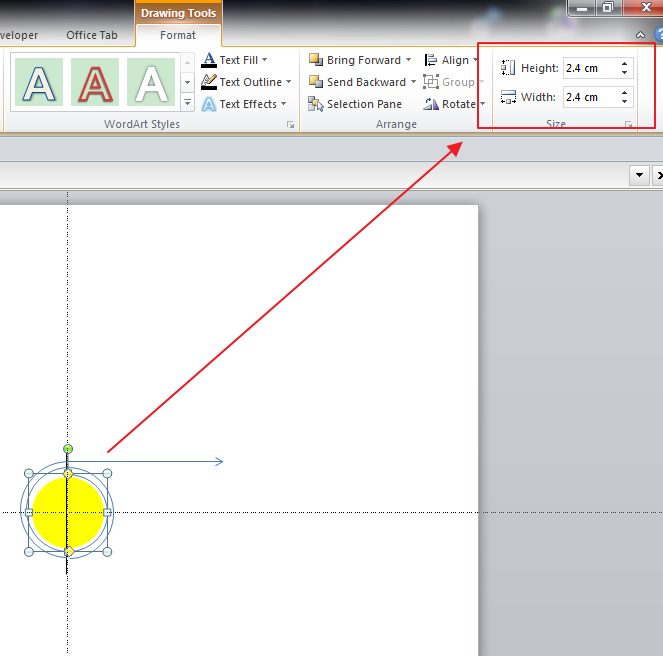Increase Width with the up spinner
The height and width of the screenshot is (656, 663).
click(x=625, y=93)
